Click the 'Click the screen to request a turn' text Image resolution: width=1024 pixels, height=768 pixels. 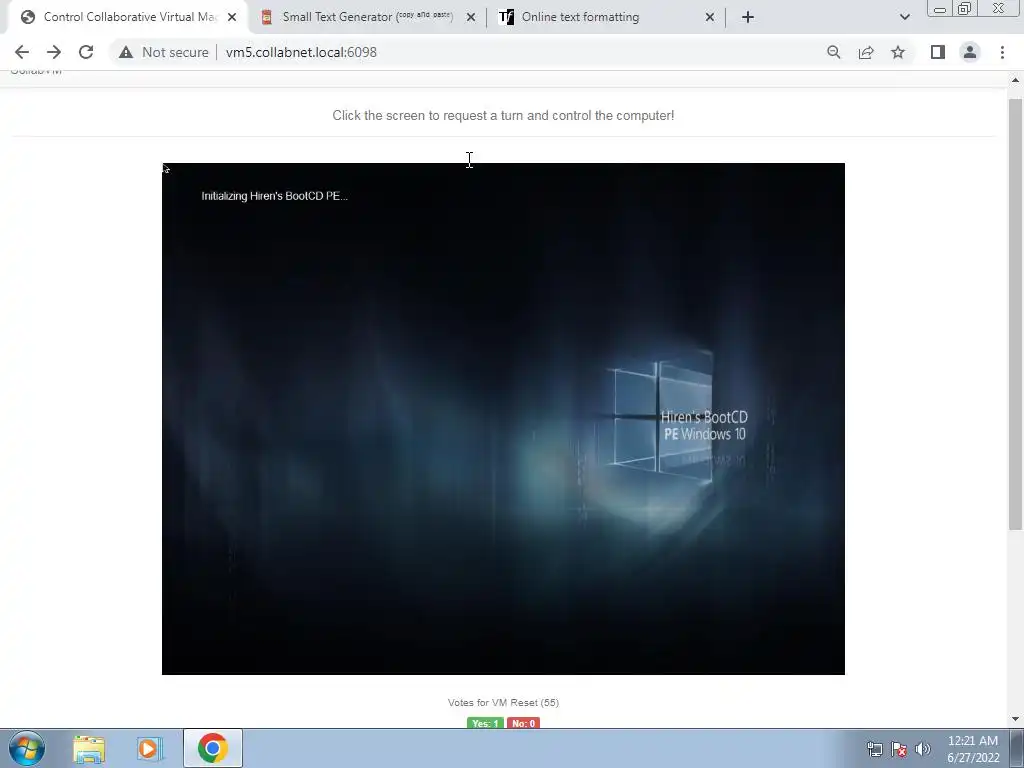503,116
